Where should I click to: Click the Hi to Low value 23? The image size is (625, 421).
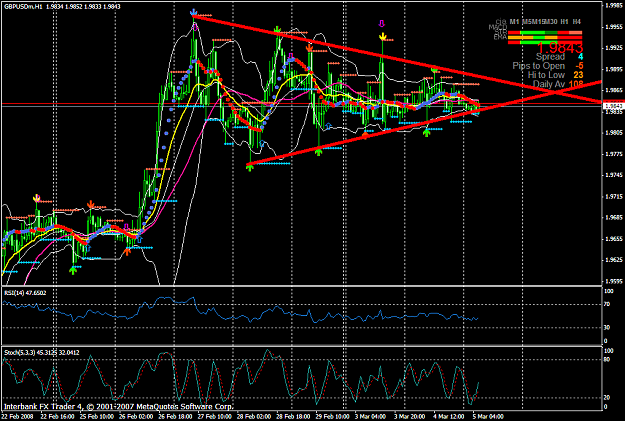click(x=578, y=75)
